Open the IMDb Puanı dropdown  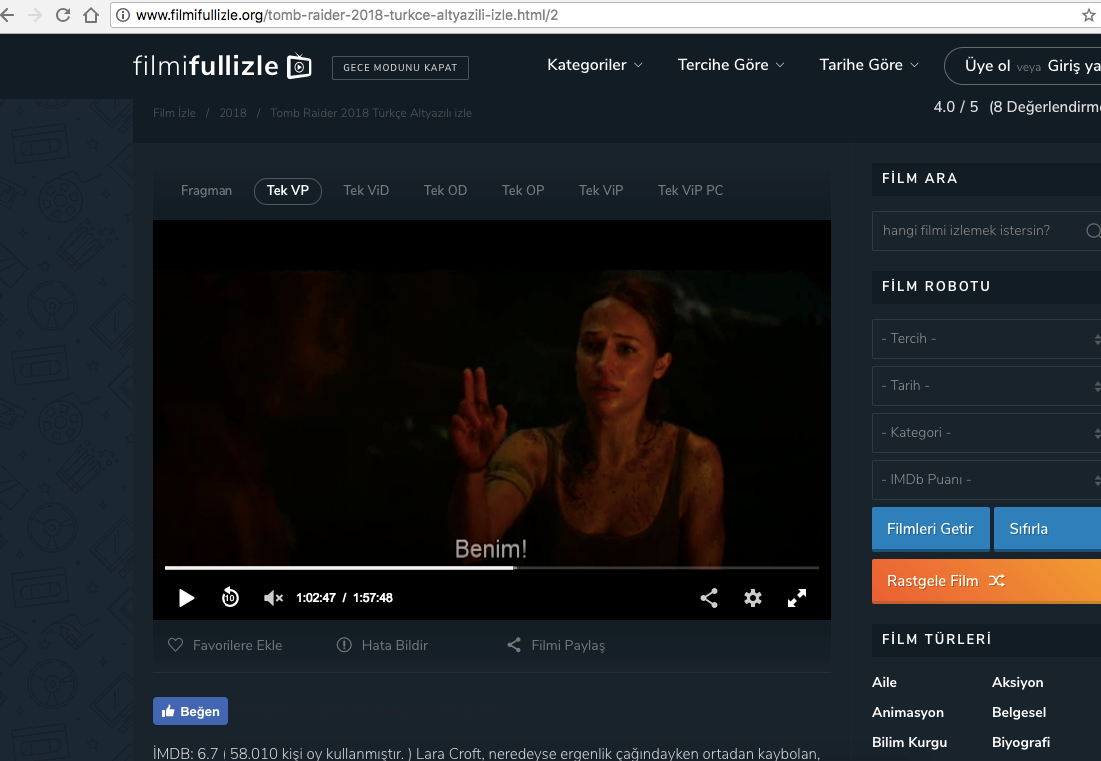click(x=985, y=480)
